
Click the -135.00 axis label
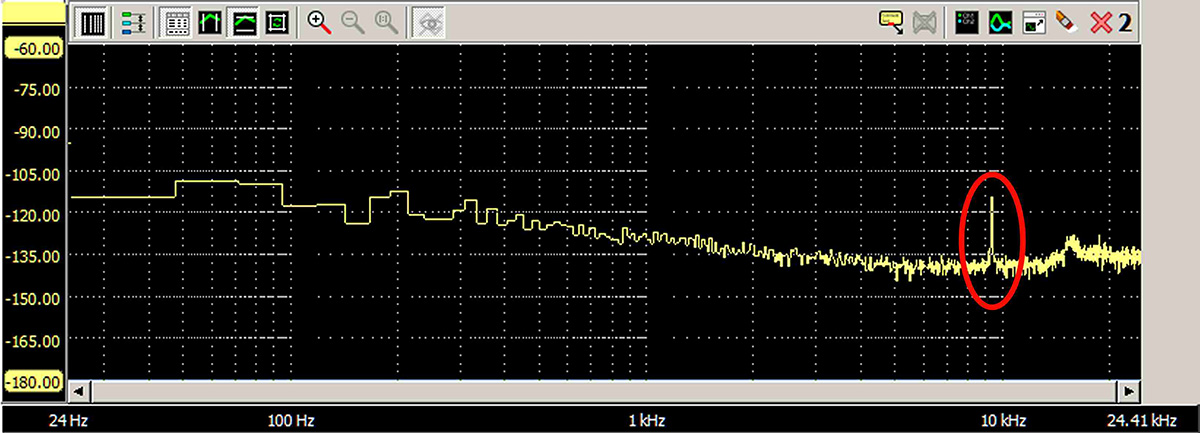point(36,256)
